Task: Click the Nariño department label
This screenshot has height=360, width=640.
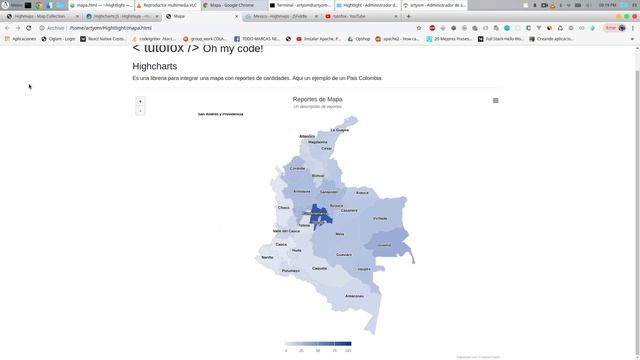Action: 267,257
